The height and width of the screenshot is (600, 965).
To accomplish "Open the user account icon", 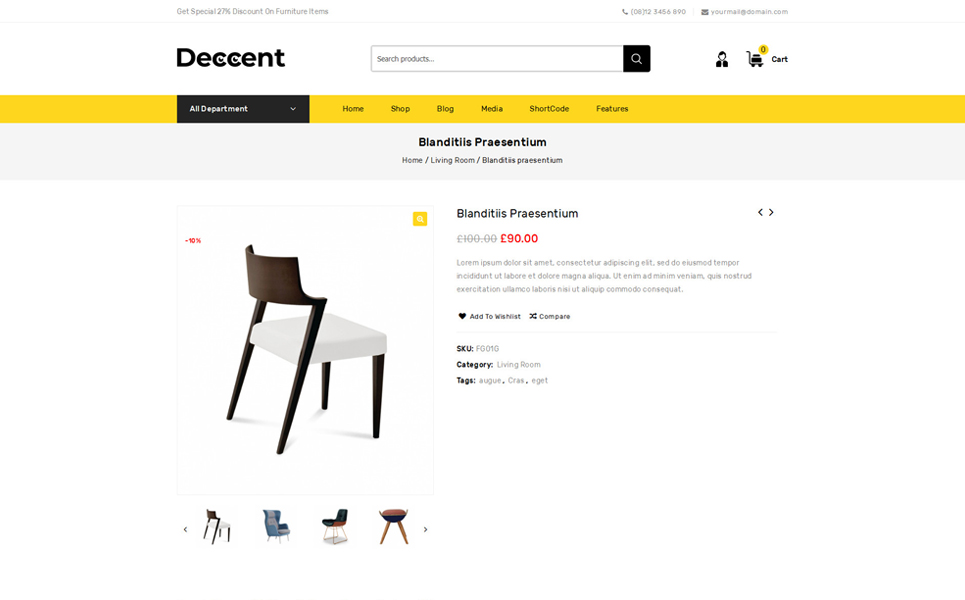I will click(x=722, y=59).
